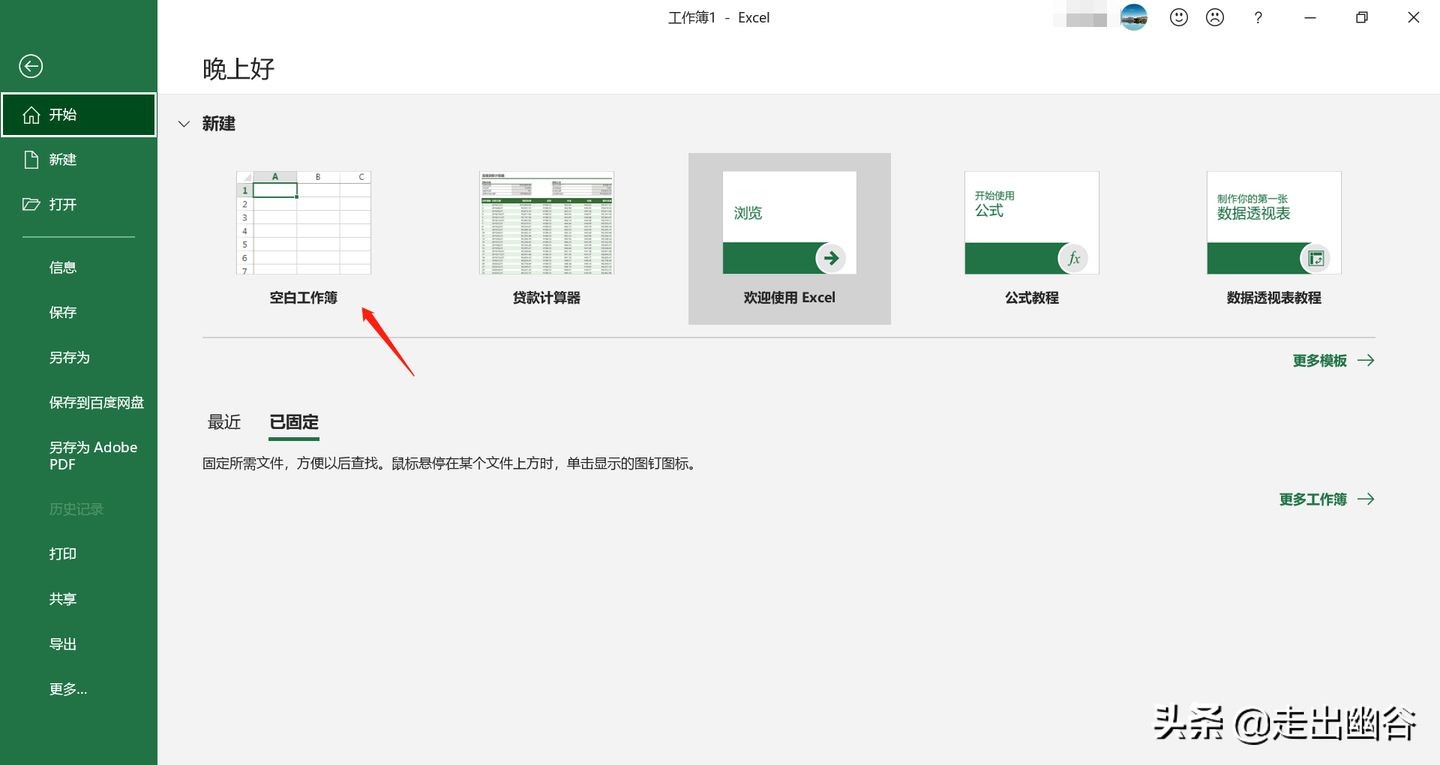This screenshot has height=765, width=1440.
Task: Open the 空白工作簿 blank workbook template
Action: click(x=303, y=238)
